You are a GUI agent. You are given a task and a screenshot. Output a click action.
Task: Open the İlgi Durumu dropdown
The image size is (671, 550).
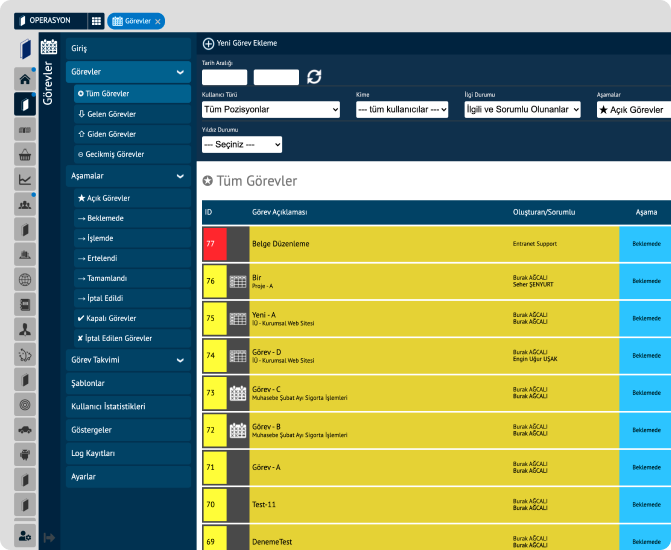(x=523, y=110)
